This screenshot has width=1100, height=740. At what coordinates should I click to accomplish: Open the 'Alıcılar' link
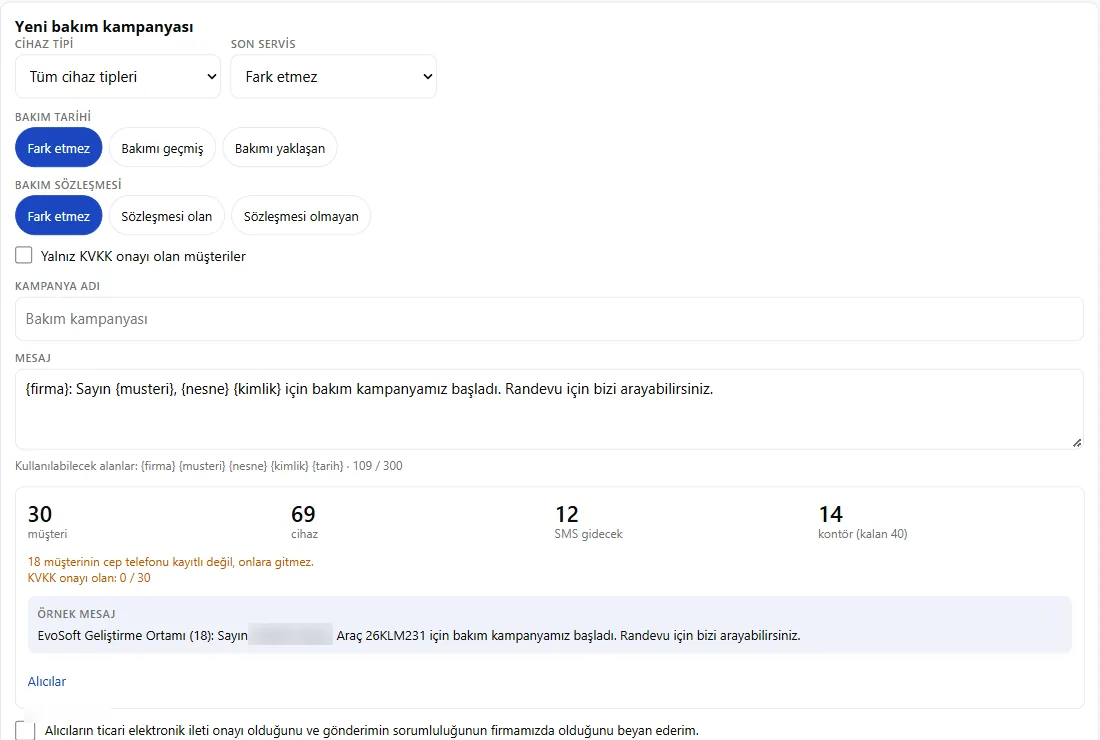point(46,681)
